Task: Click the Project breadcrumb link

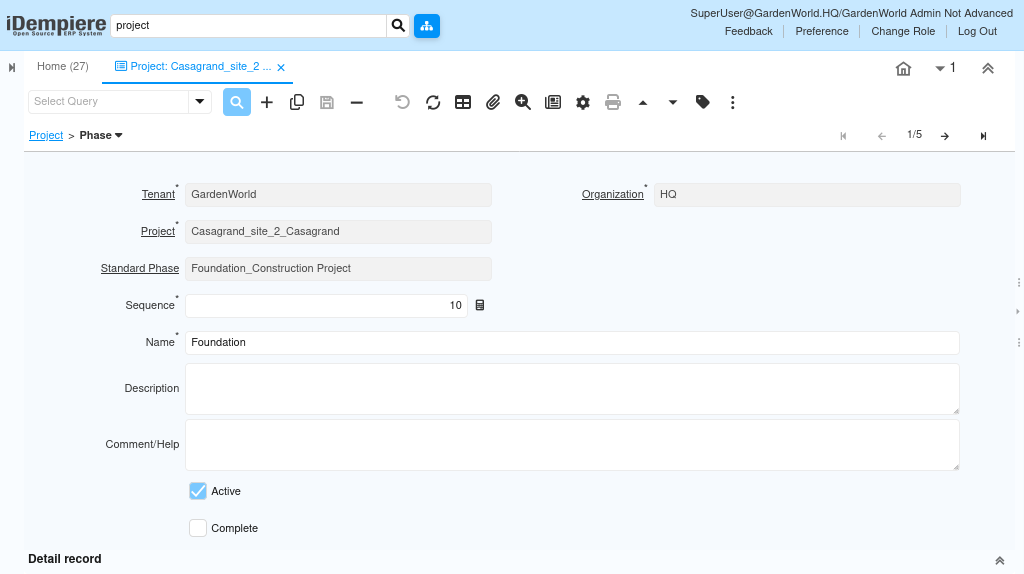Action: (46, 135)
